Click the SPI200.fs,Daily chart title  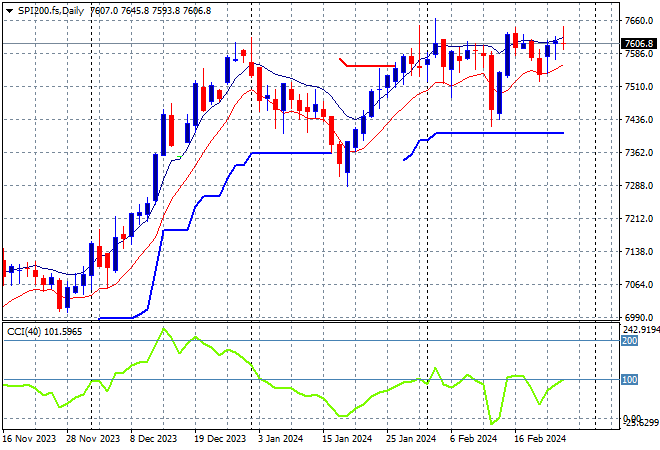pyautogui.click(x=52, y=9)
